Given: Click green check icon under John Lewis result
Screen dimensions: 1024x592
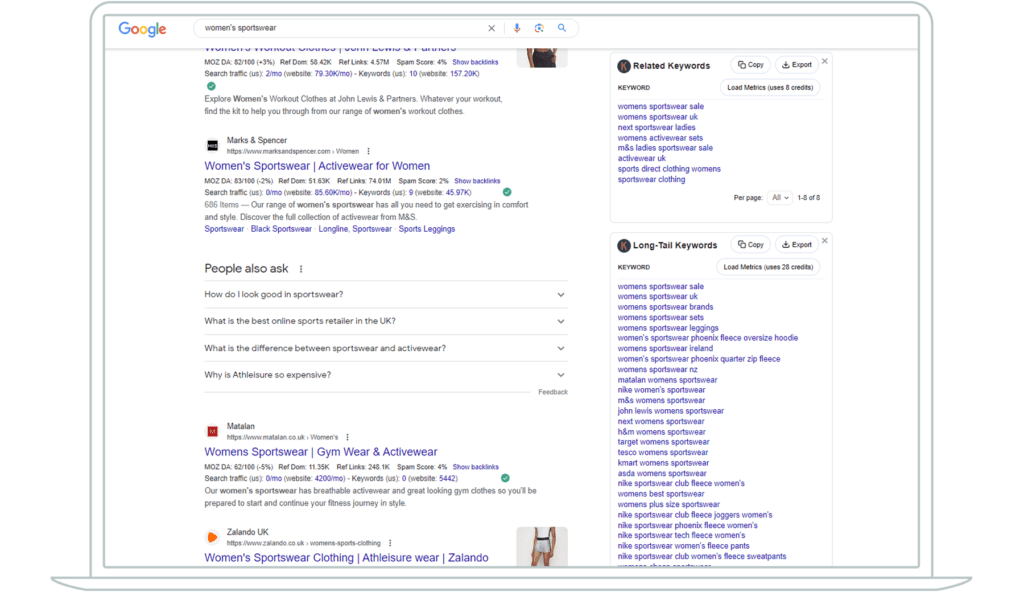Looking at the screenshot, I should point(211,86).
